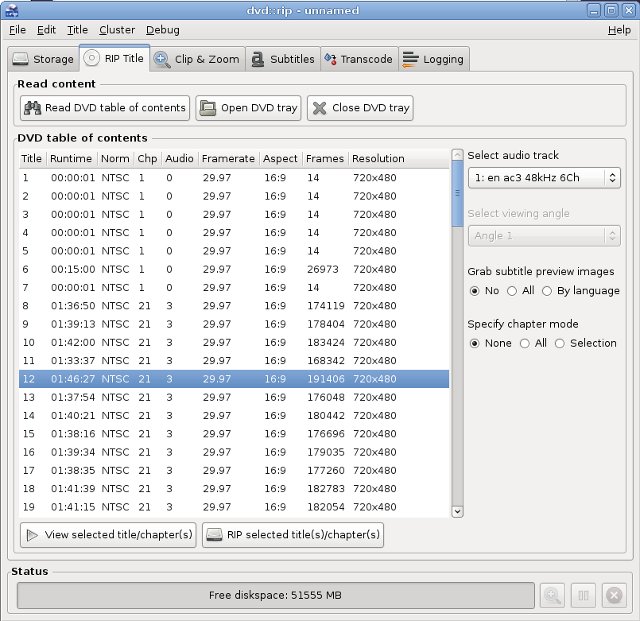Viewport: 640px width, 621px height.
Task: Click the cancel X icon in Status bar
Action: (614, 595)
